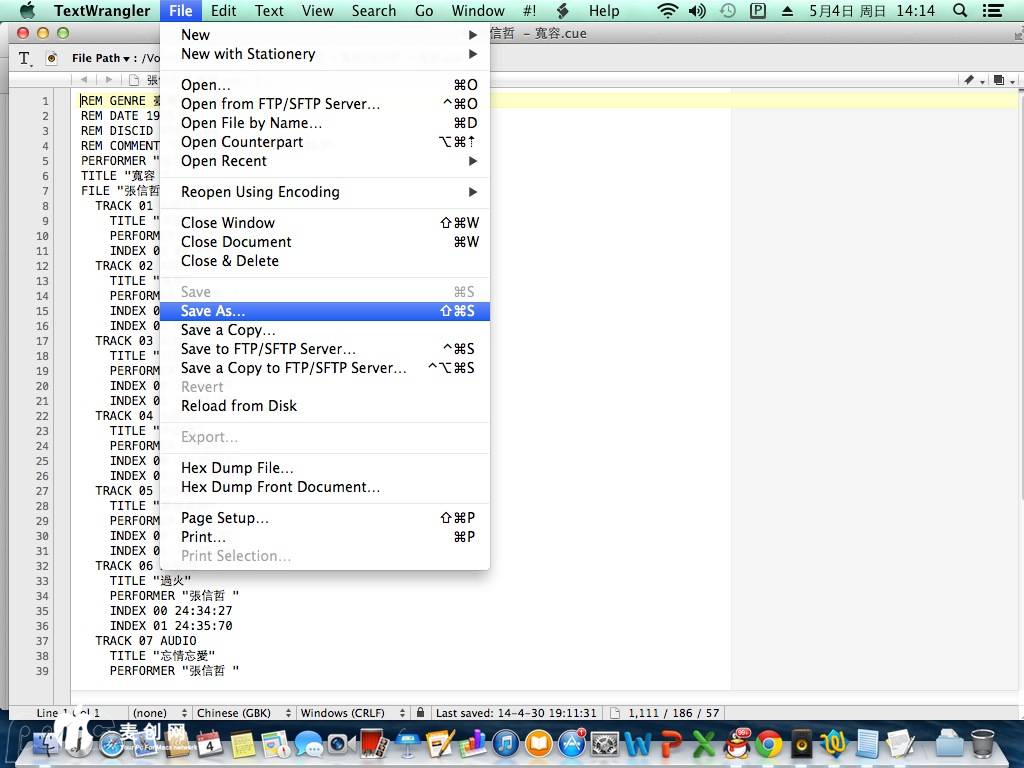Image resolution: width=1024 pixels, height=768 pixels.
Task: Click Reload from Disk menu item
Action: click(239, 406)
